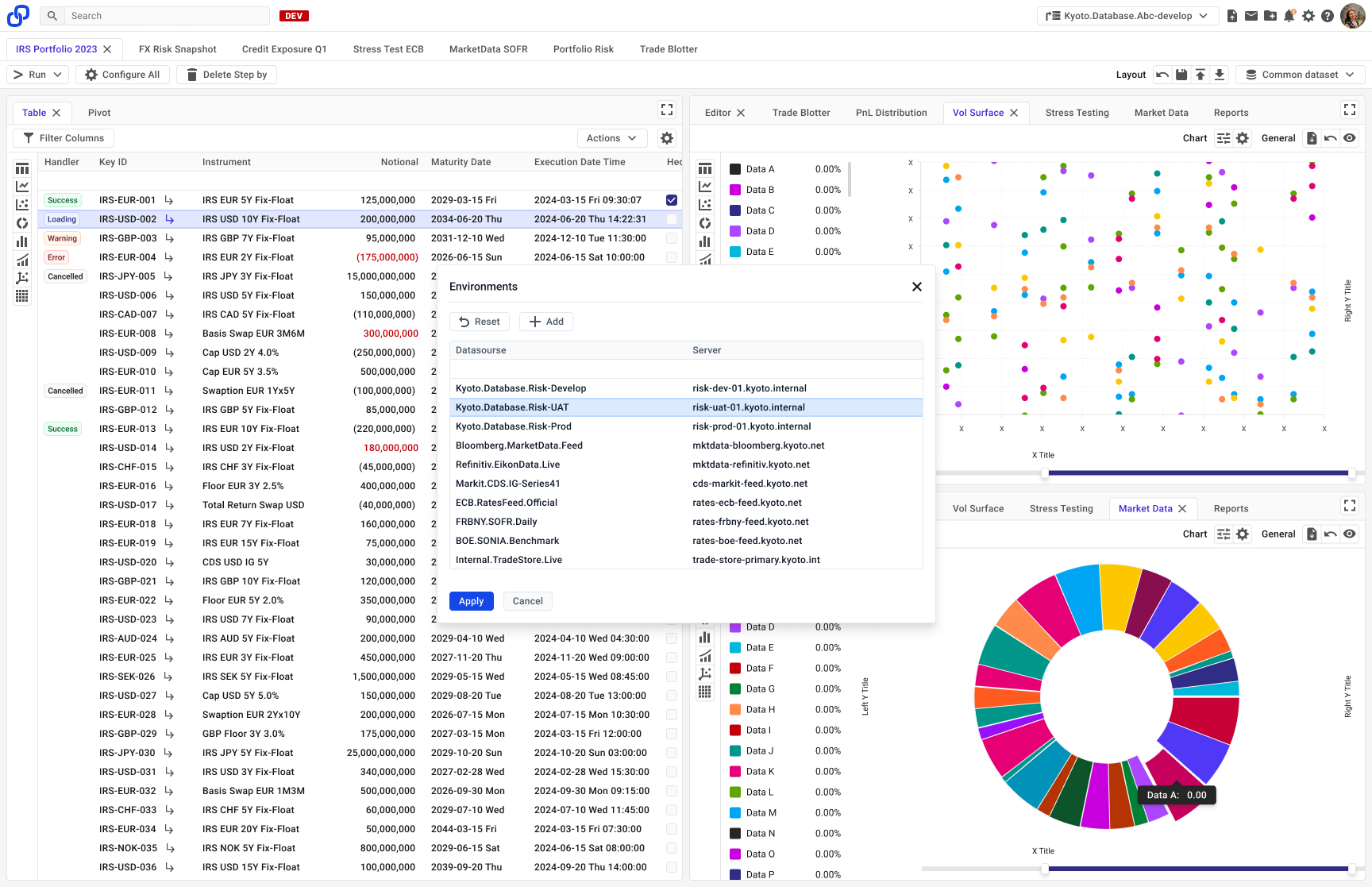Open chart sliders settings in Vol Surface panel
This screenshot has height=887, width=1372.
[1224, 138]
